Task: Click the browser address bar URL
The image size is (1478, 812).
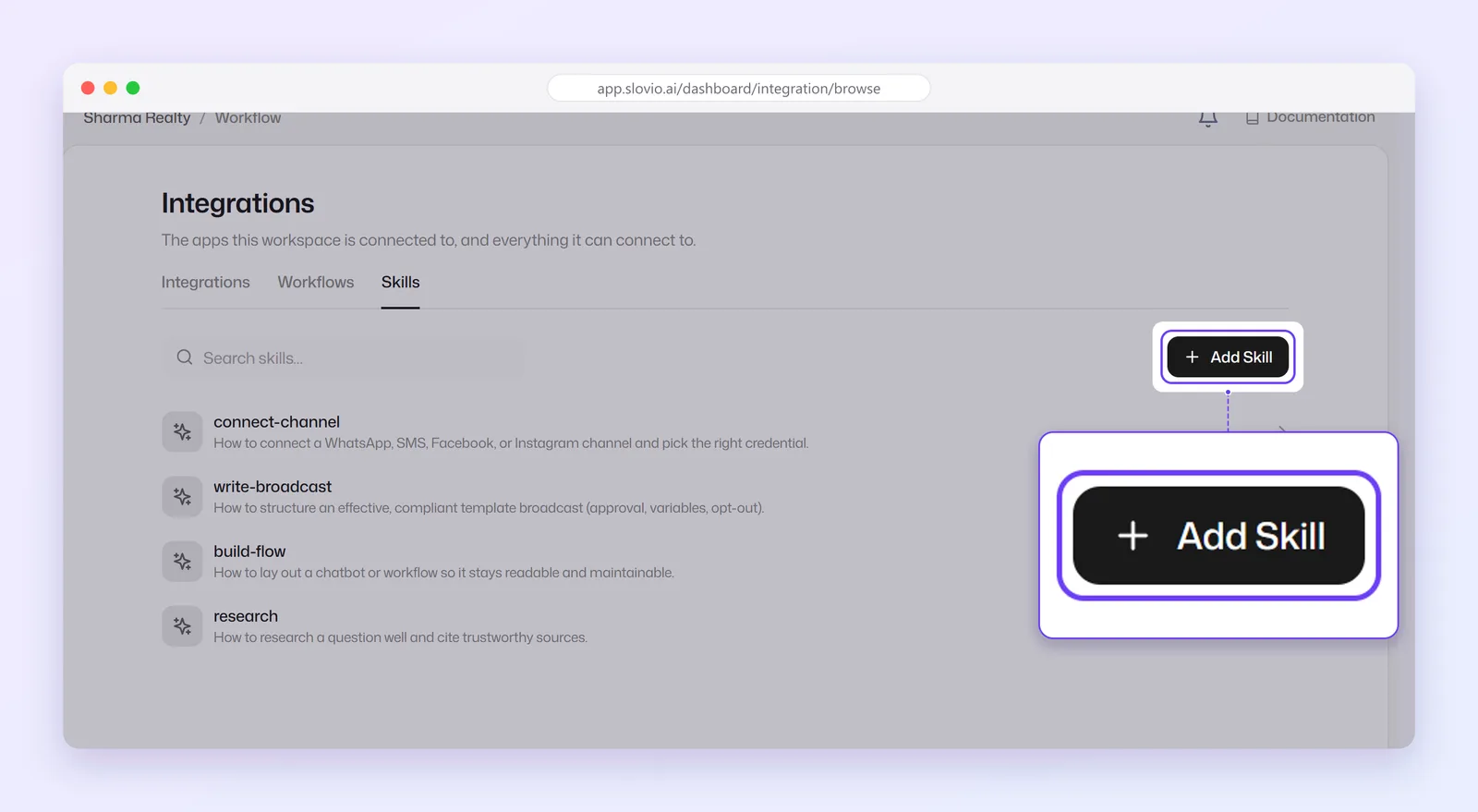Action: [738, 89]
